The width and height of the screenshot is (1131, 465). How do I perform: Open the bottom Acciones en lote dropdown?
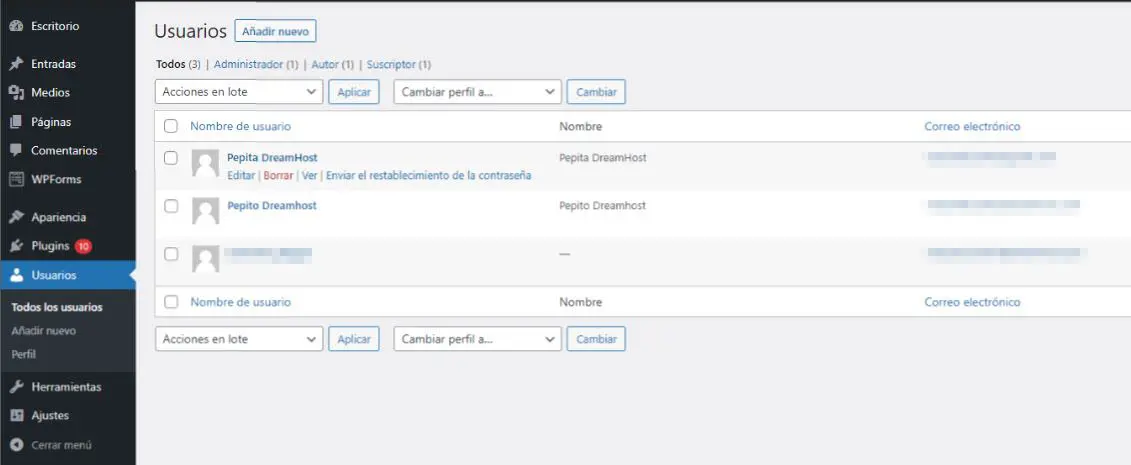coord(239,339)
